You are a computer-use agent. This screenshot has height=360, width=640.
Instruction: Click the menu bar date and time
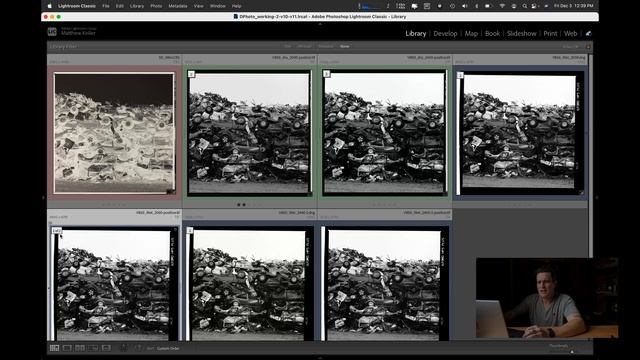point(574,6)
